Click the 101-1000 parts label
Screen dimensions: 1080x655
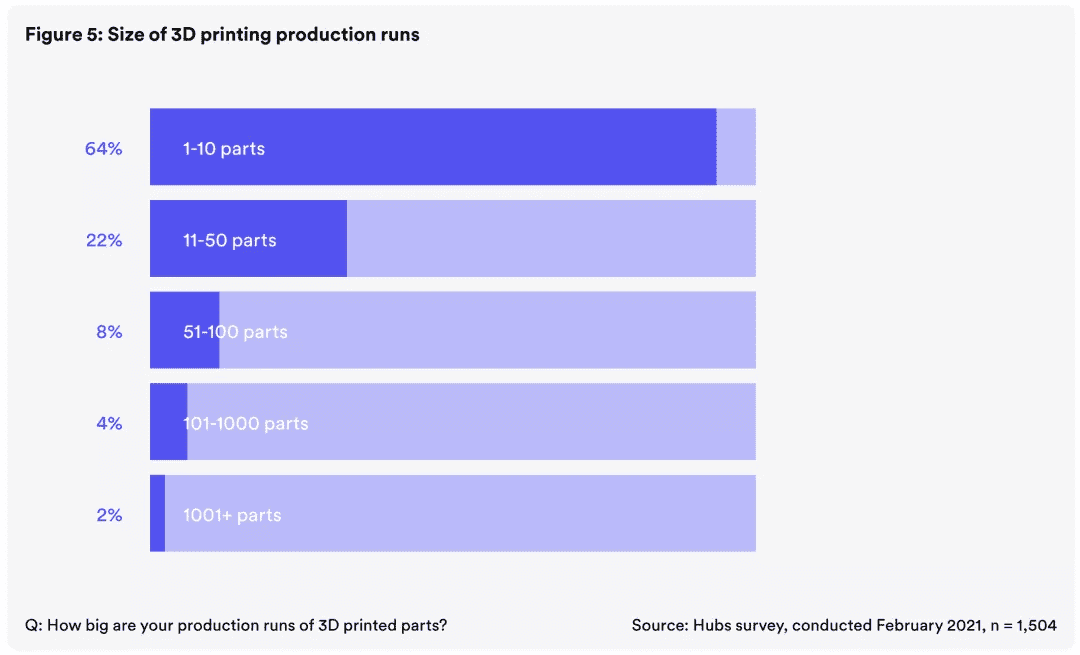tap(245, 424)
